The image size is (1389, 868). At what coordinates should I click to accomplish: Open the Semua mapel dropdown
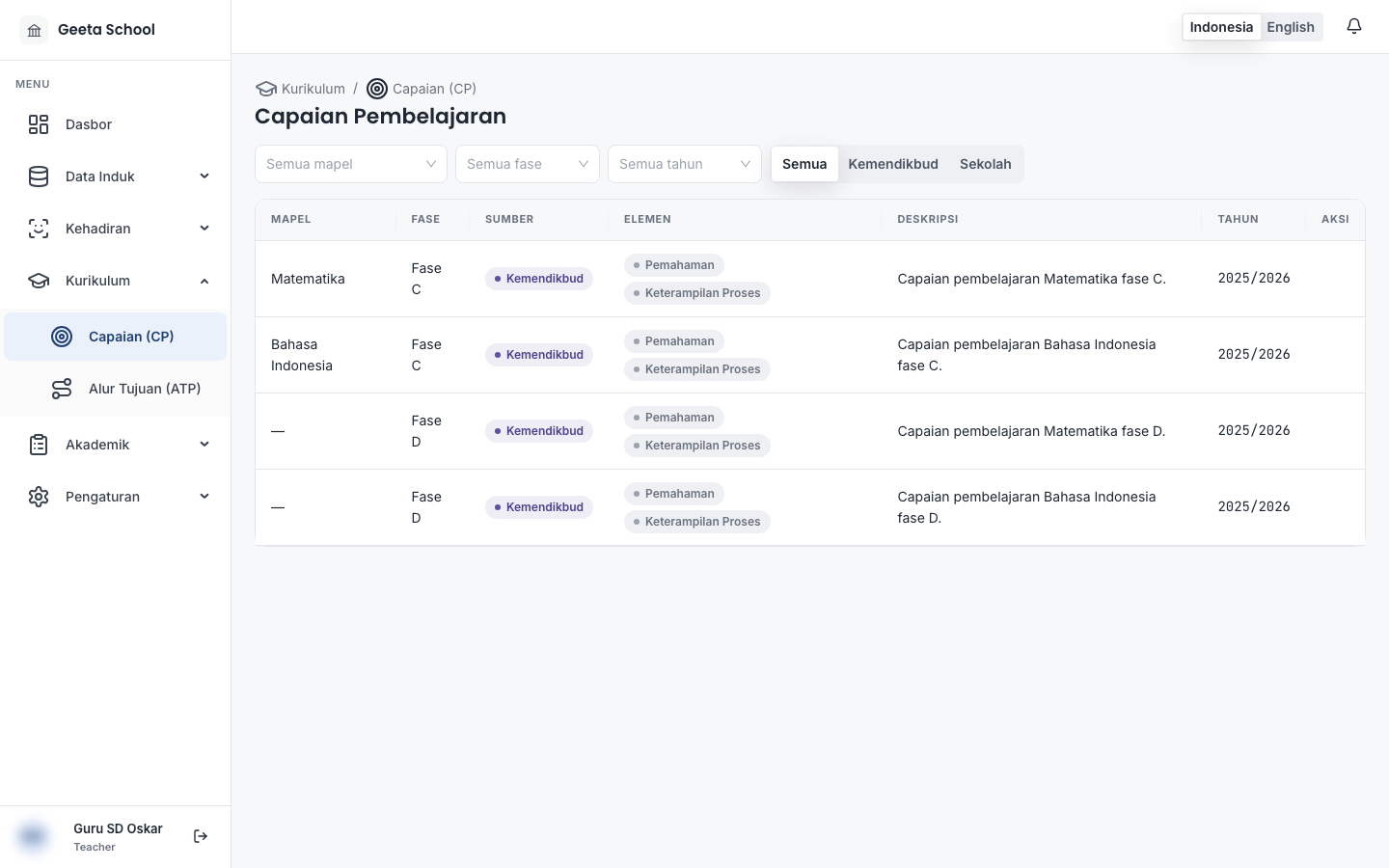coord(351,164)
